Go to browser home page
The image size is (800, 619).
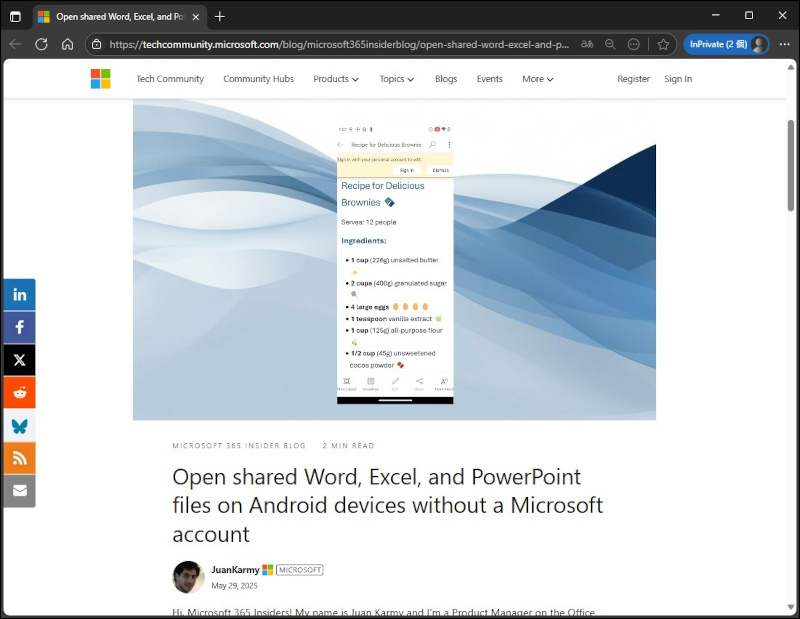click(x=67, y=44)
